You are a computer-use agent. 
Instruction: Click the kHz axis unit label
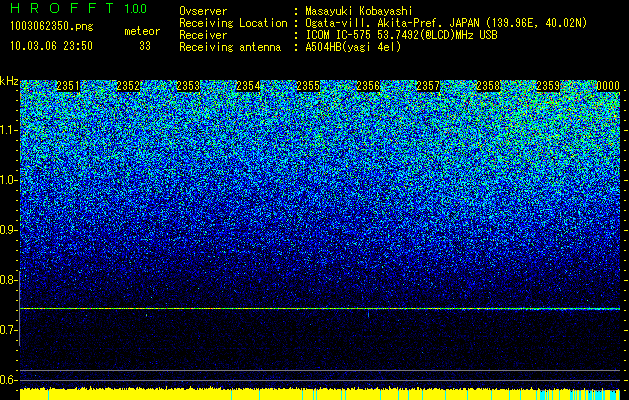(x=9, y=82)
